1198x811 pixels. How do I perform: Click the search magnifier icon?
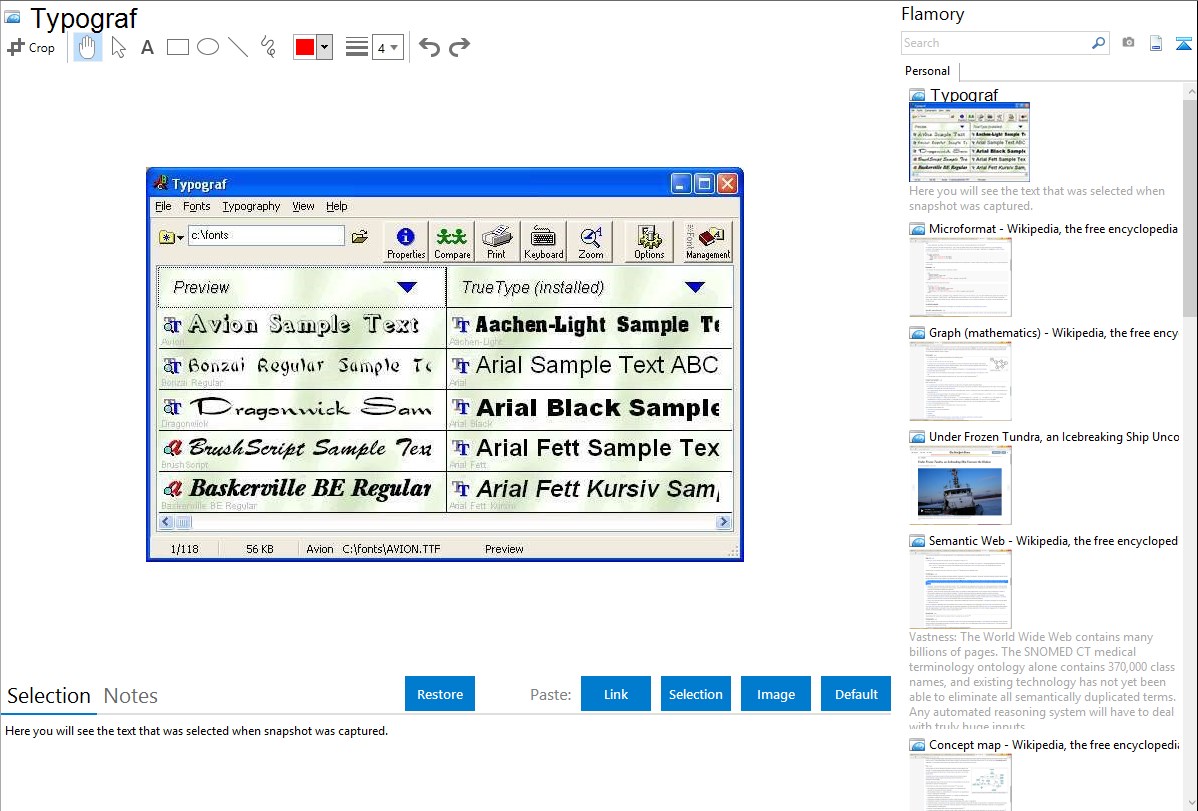coord(1099,43)
